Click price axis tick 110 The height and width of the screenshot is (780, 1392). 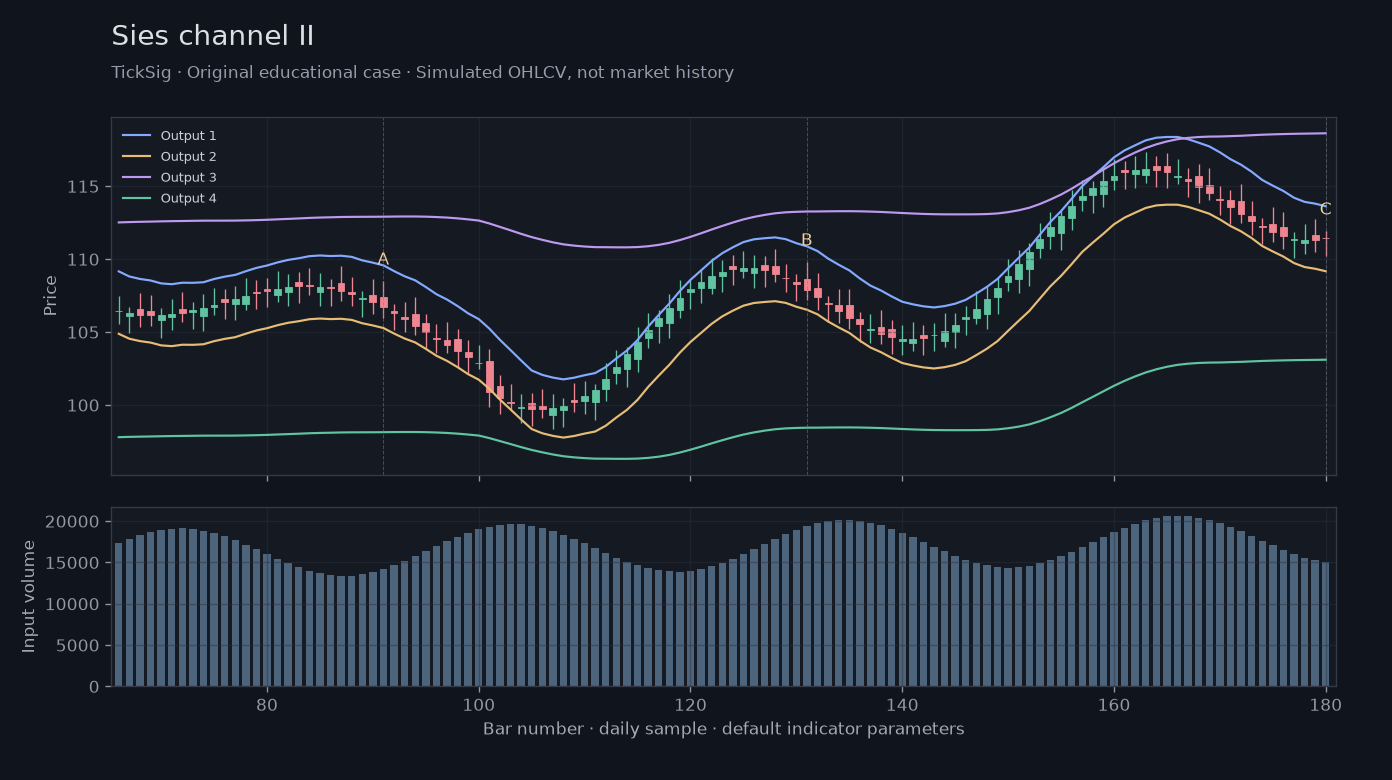click(84, 260)
